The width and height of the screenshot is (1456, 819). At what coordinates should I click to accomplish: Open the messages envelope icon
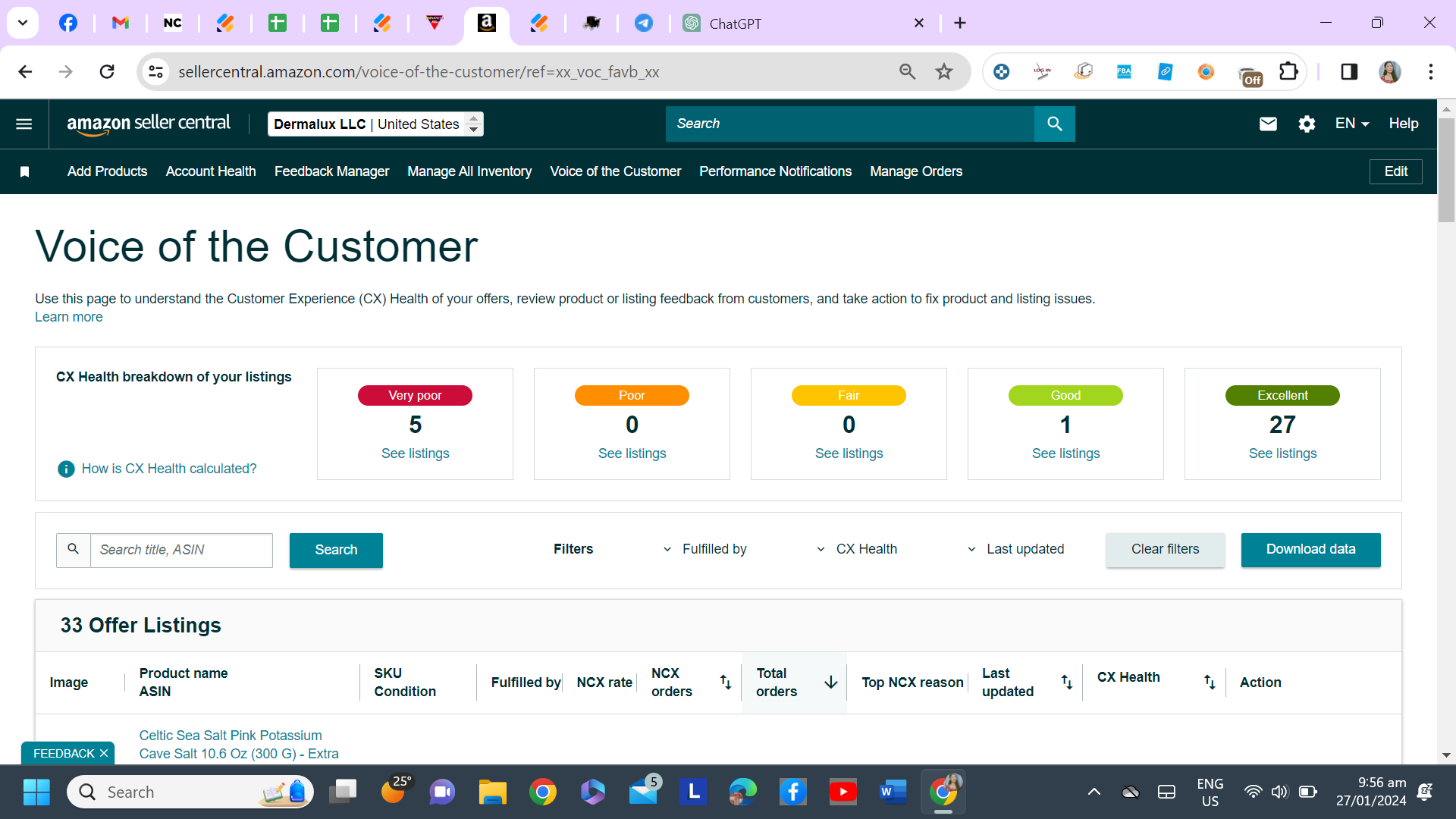pyautogui.click(x=1268, y=124)
